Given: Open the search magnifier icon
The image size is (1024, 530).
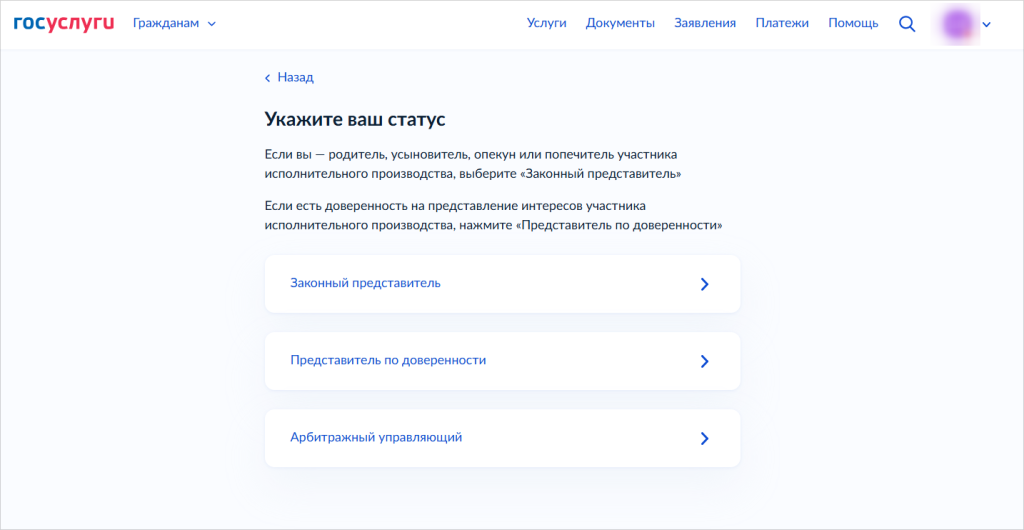Looking at the screenshot, I should pyautogui.click(x=907, y=24).
